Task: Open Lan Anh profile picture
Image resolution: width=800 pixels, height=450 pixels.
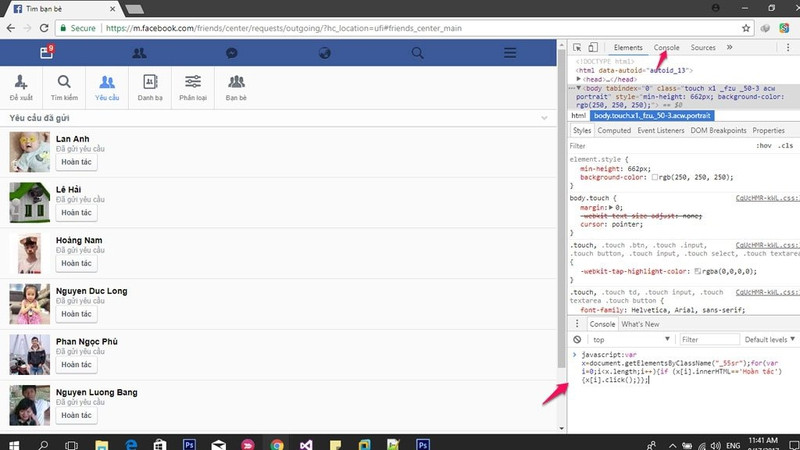Action: (x=30, y=152)
